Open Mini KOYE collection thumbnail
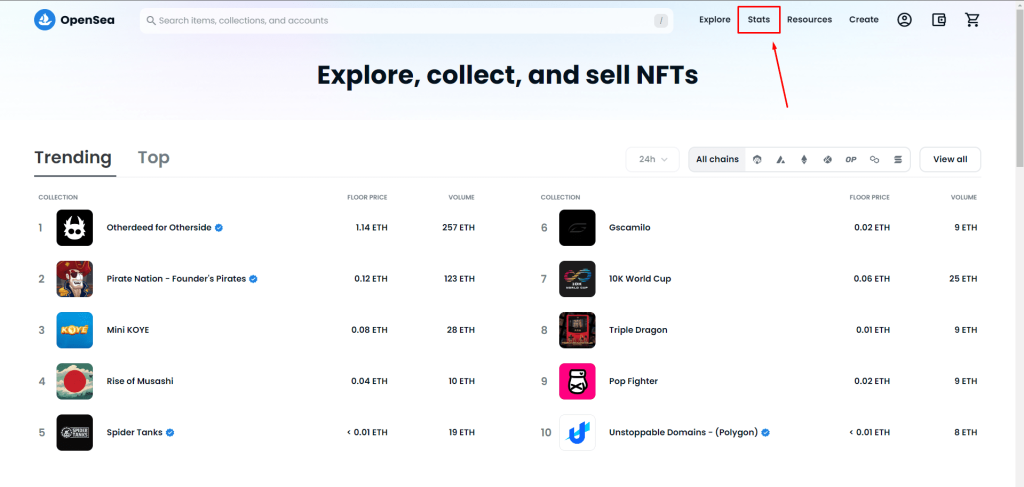Image resolution: width=1024 pixels, height=487 pixels. click(74, 330)
